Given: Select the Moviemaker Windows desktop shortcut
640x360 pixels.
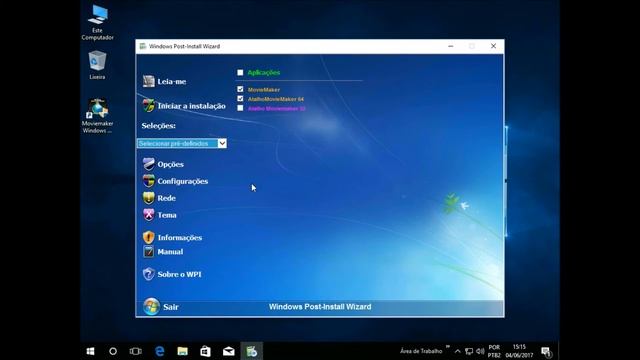Looking at the screenshot, I should [98, 116].
